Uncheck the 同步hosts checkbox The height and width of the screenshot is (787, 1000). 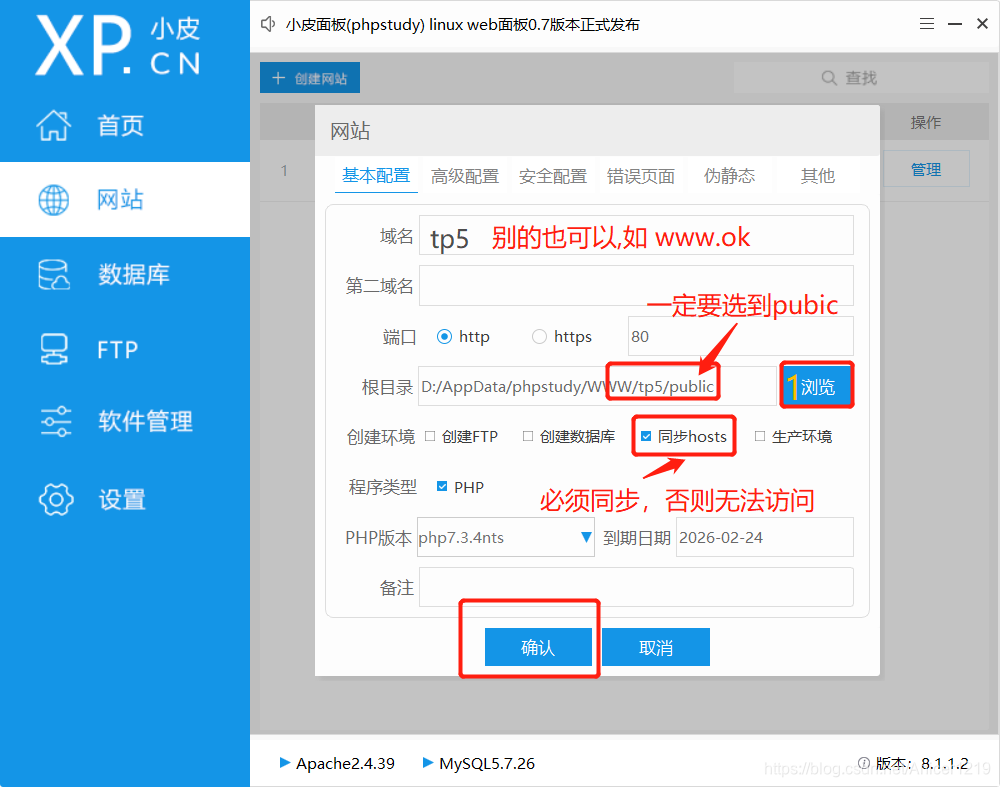pyautogui.click(x=647, y=435)
